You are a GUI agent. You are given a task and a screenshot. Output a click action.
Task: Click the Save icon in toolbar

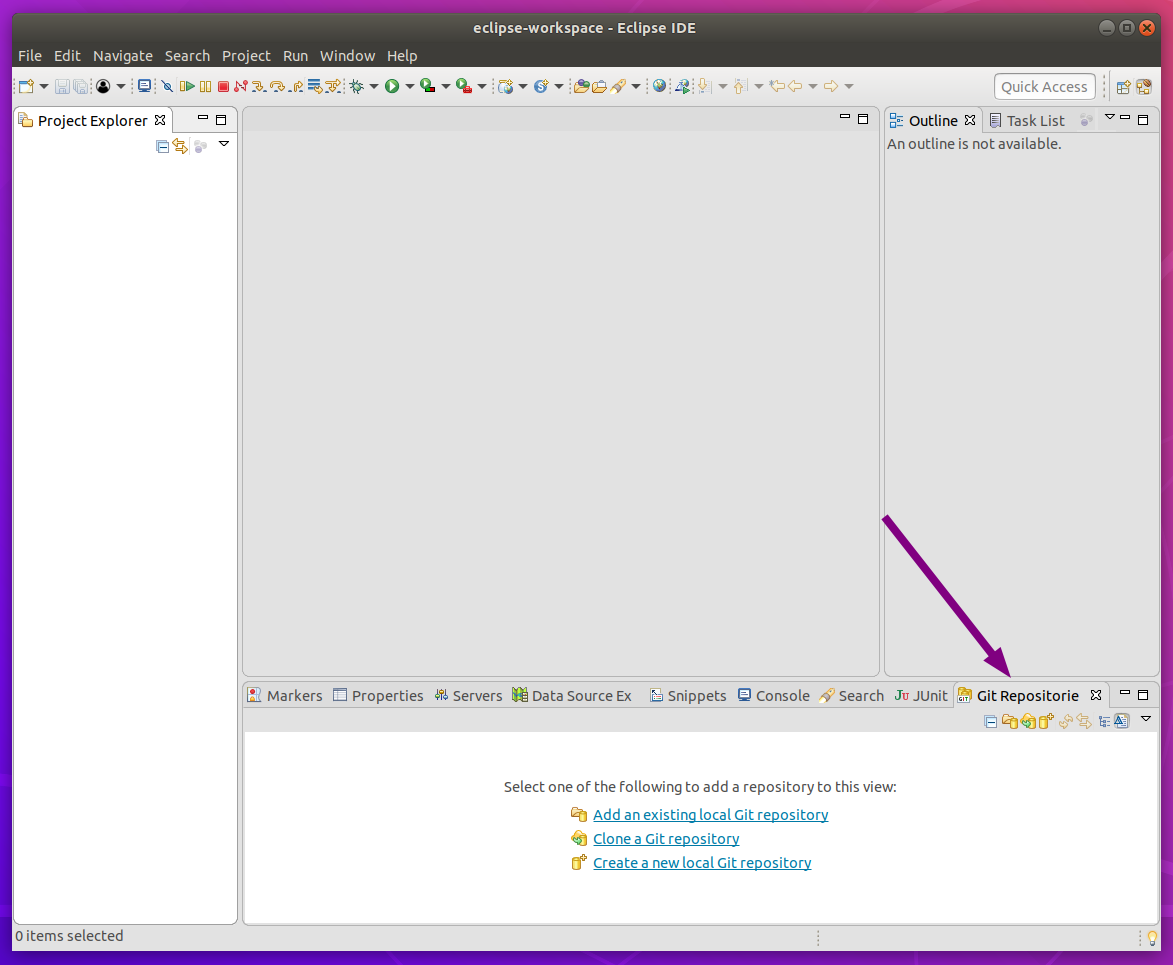[x=62, y=86]
